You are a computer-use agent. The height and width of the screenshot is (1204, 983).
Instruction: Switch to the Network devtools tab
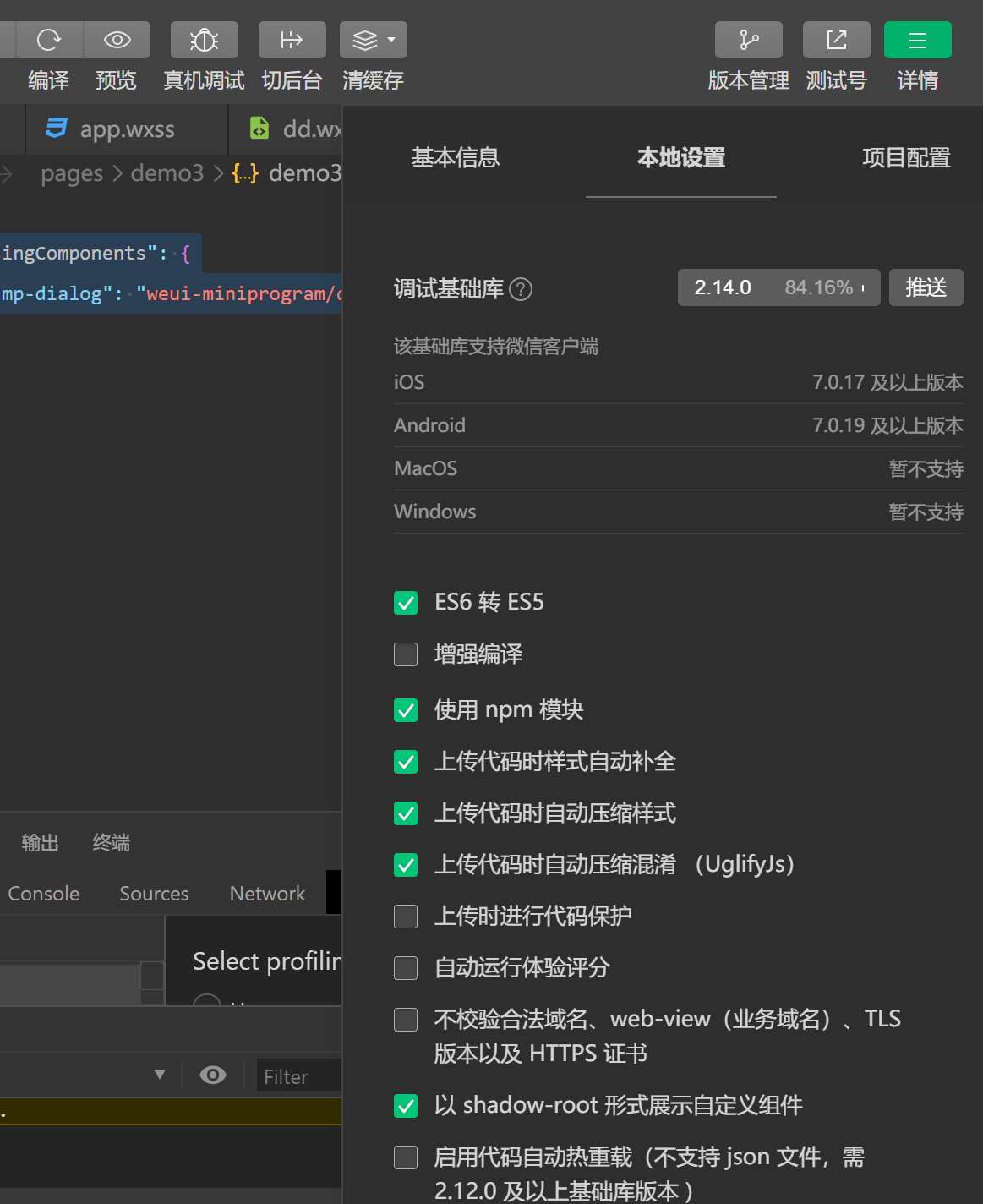(x=267, y=894)
